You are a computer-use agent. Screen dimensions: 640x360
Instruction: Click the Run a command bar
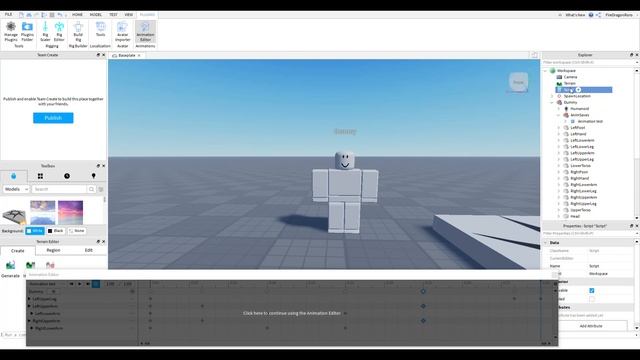[13, 335]
